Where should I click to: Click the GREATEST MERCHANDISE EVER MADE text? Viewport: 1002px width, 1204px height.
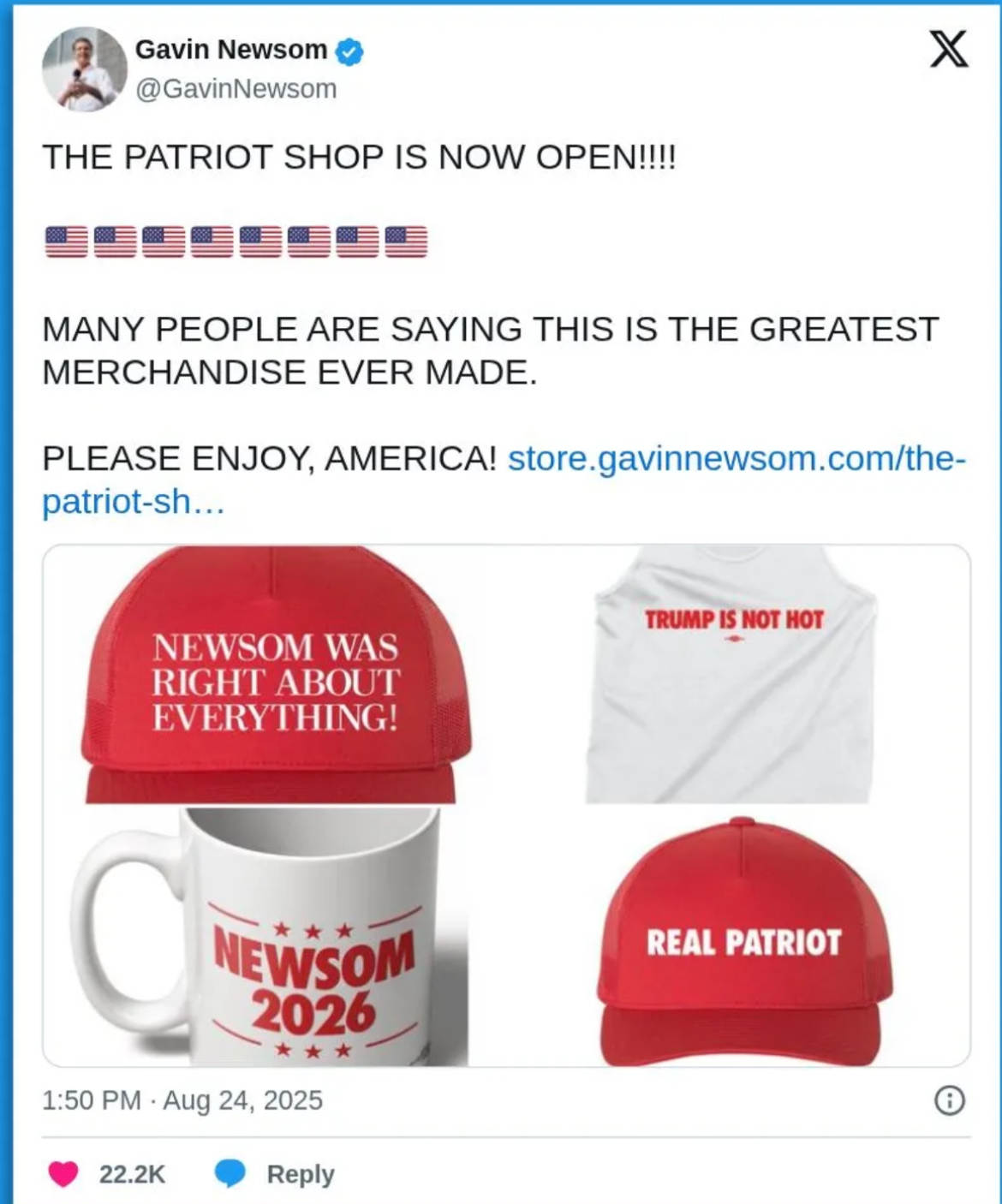(491, 351)
